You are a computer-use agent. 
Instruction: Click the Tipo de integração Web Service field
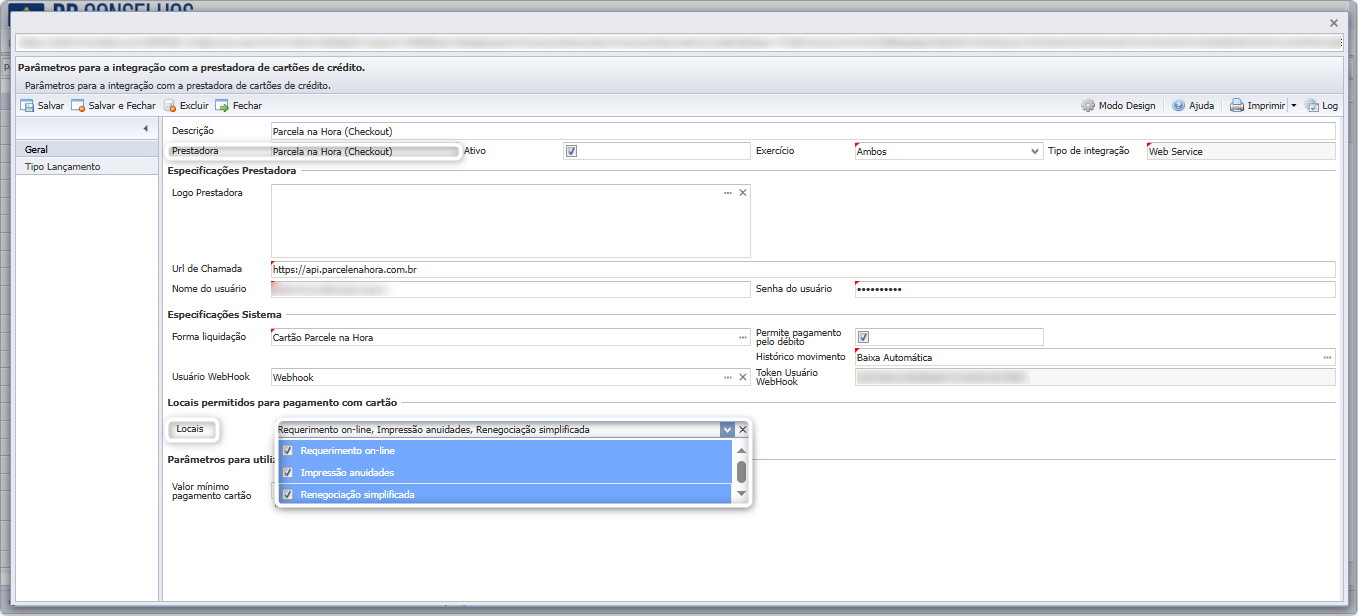pos(1241,151)
